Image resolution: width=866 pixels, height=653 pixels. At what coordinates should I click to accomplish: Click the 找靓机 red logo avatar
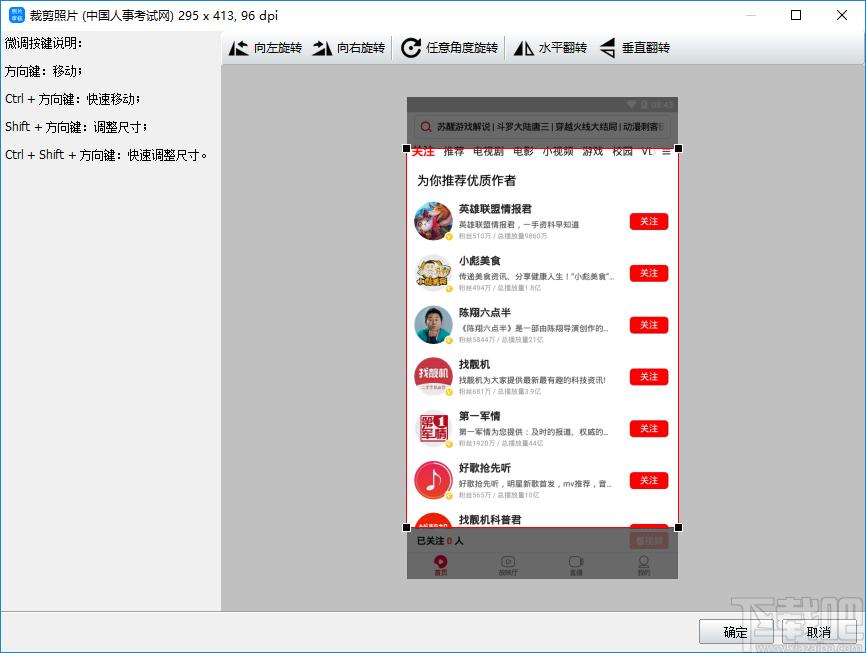point(434,377)
